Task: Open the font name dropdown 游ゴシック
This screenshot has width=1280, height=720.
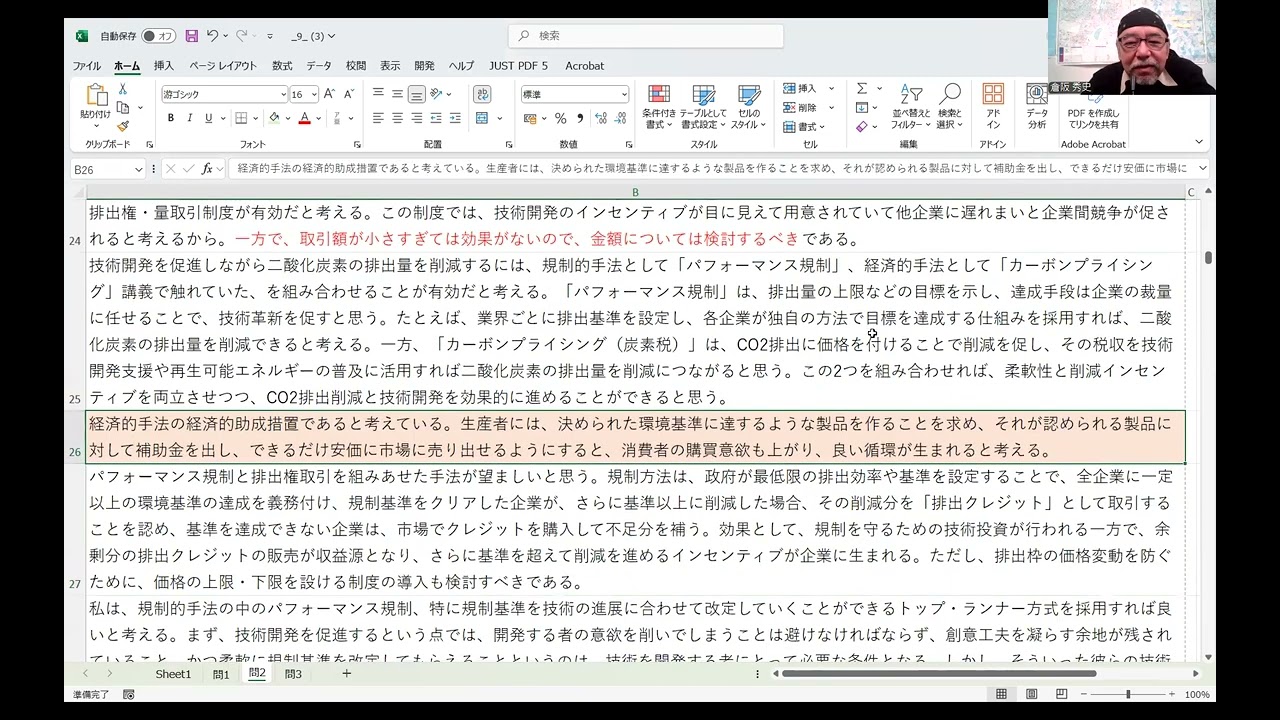Action: 283,94
